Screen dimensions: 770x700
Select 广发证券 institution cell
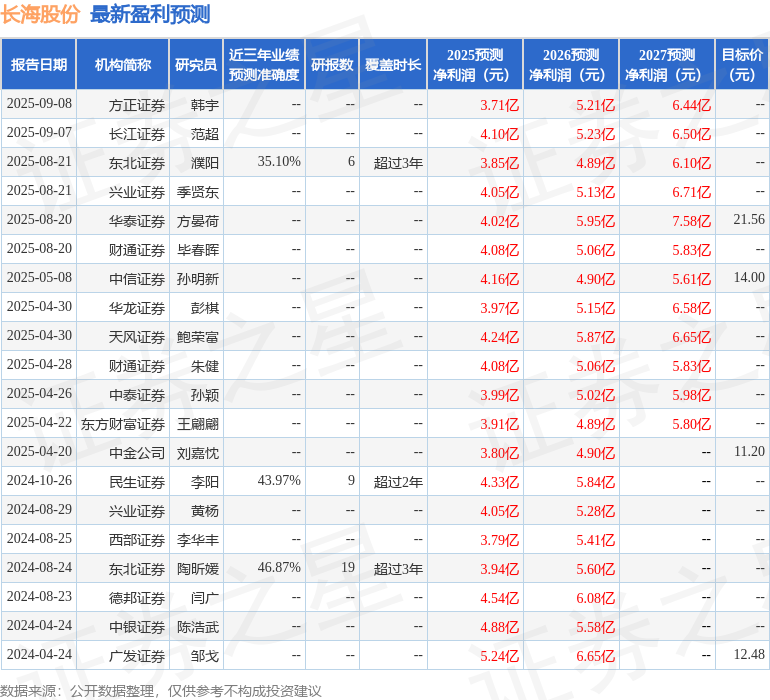[x=137, y=656]
